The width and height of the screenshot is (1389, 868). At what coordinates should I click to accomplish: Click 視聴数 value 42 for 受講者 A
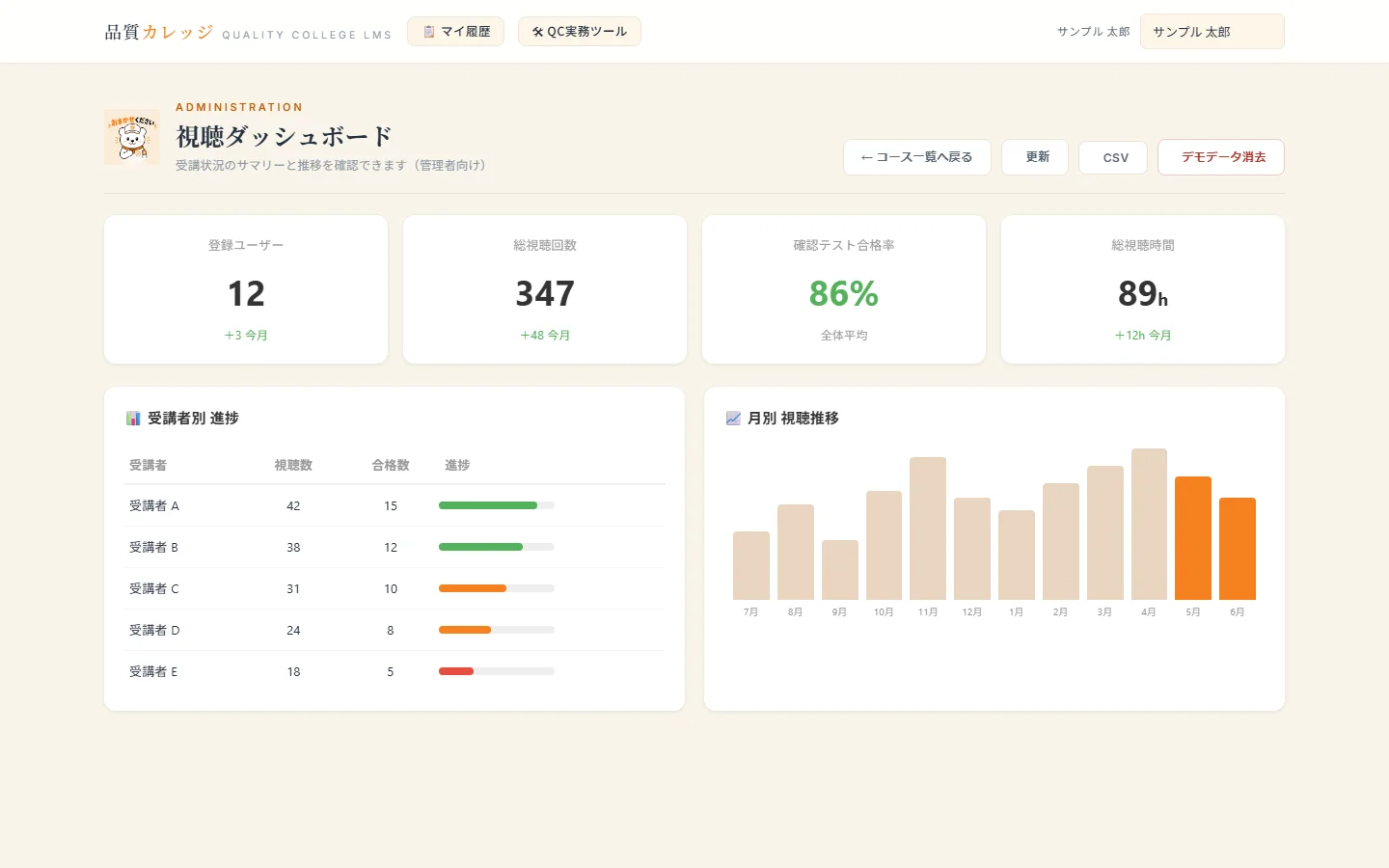293,505
